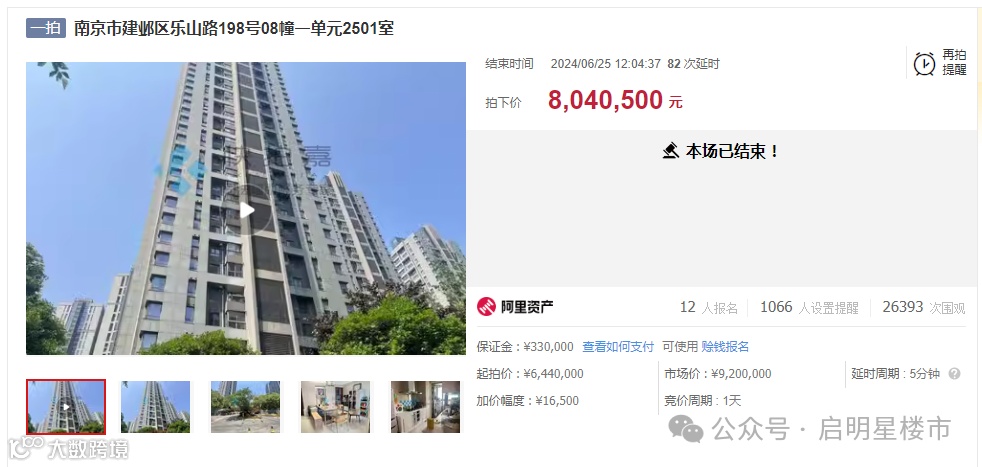The height and width of the screenshot is (467, 982).
Task: Select the kitchen interior thumbnail
Action: pos(425,407)
